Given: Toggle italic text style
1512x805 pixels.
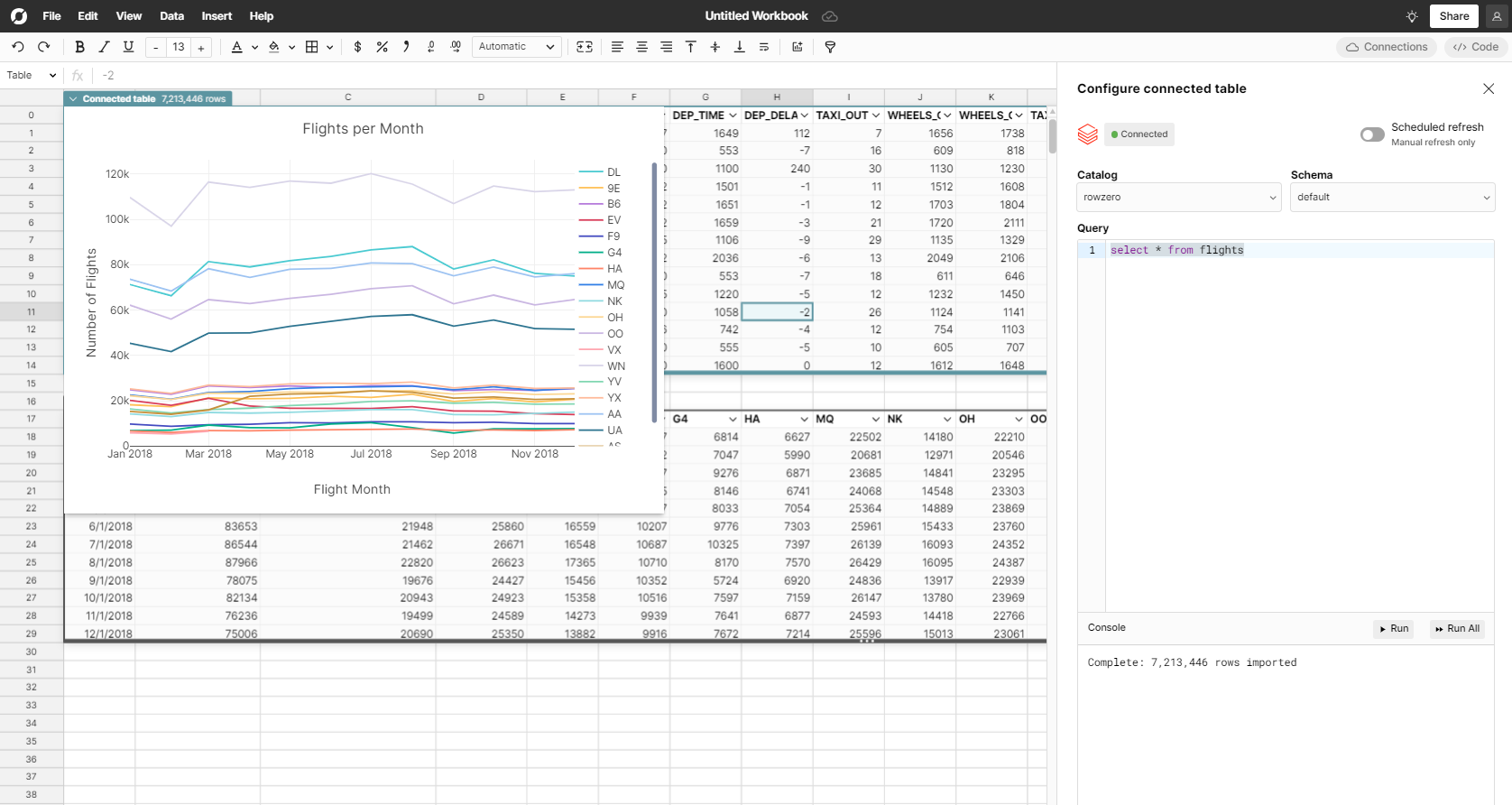Looking at the screenshot, I should [104, 47].
